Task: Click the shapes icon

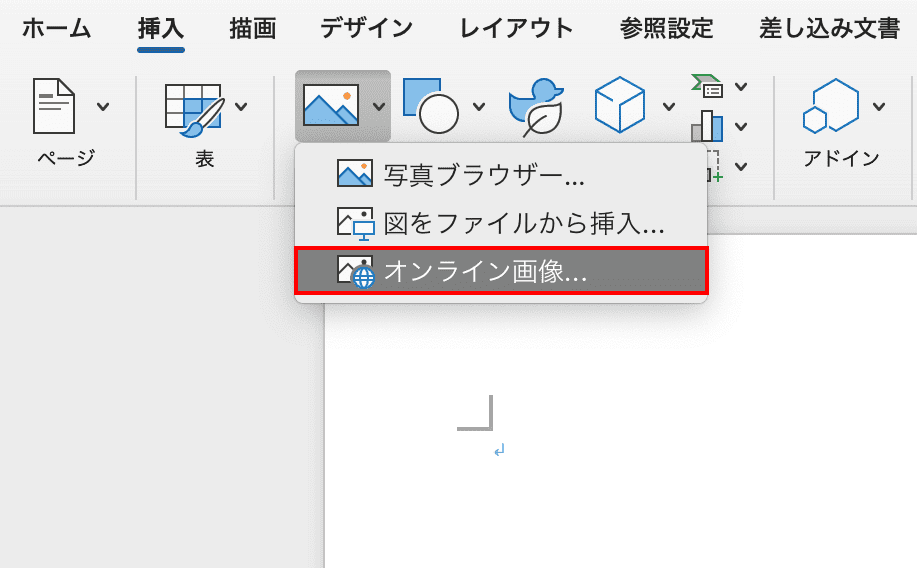Action: click(430, 105)
